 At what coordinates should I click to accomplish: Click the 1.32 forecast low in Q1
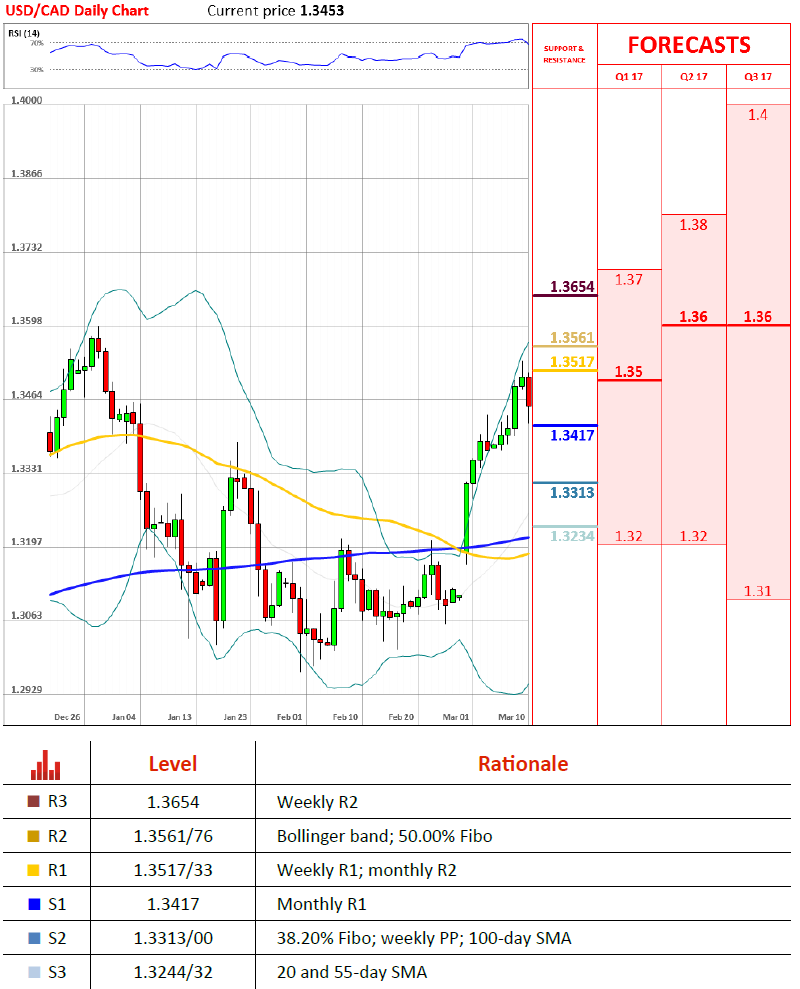pos(629,536)
